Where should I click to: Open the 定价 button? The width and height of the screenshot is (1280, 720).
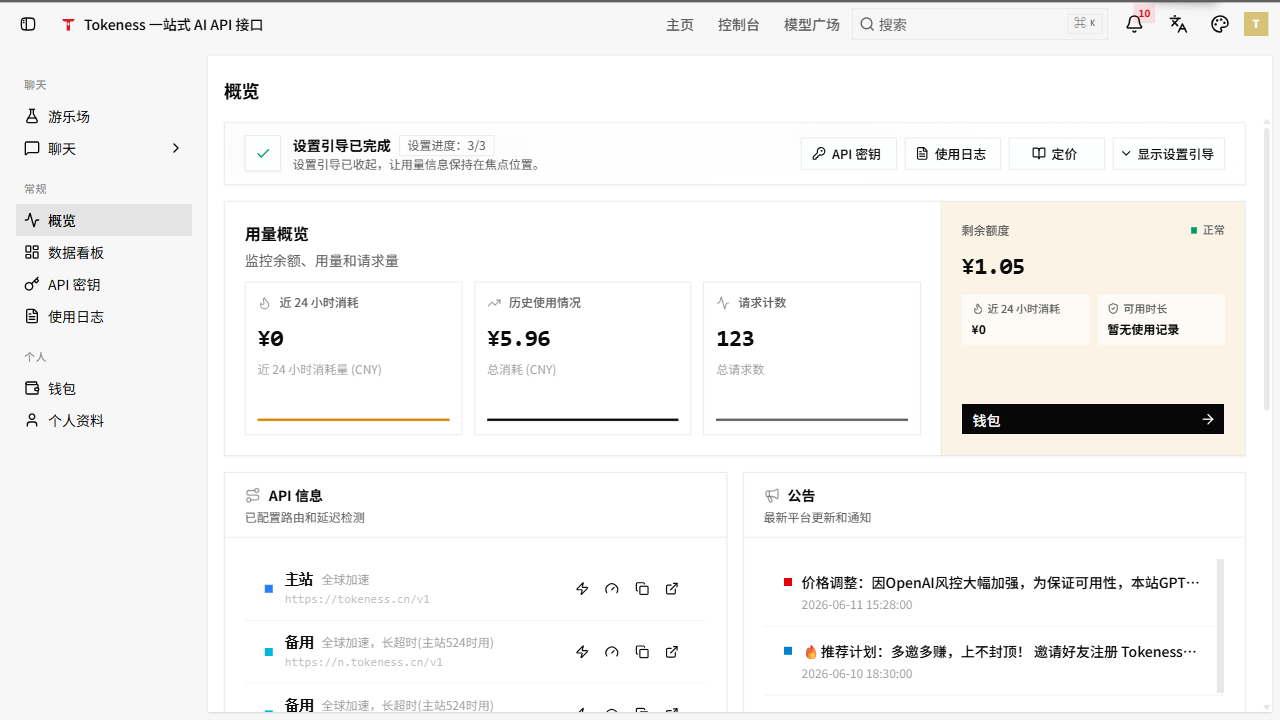coord(1057,154)
